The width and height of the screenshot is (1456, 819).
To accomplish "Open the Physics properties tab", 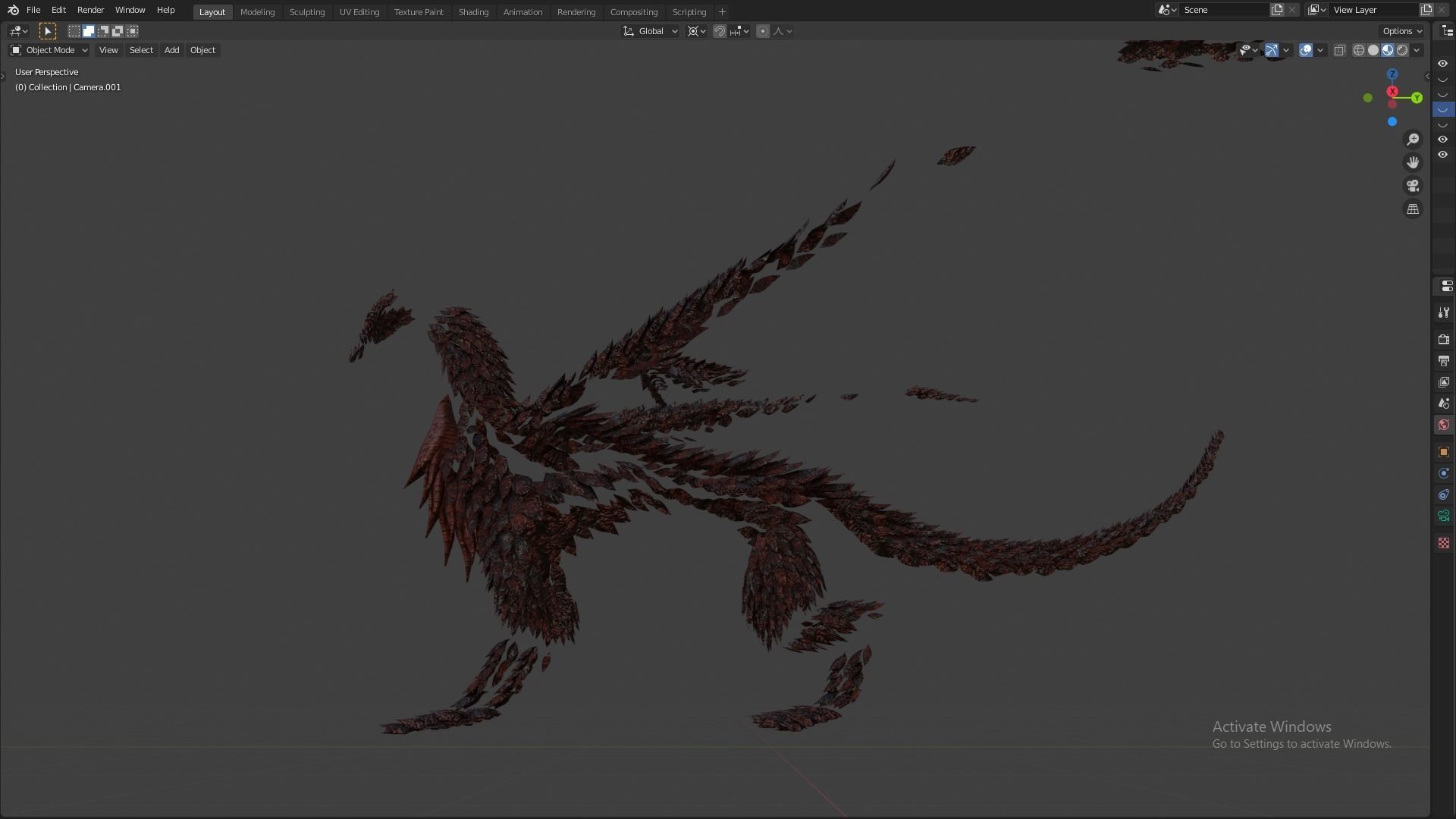I will tap(1444, 473).
